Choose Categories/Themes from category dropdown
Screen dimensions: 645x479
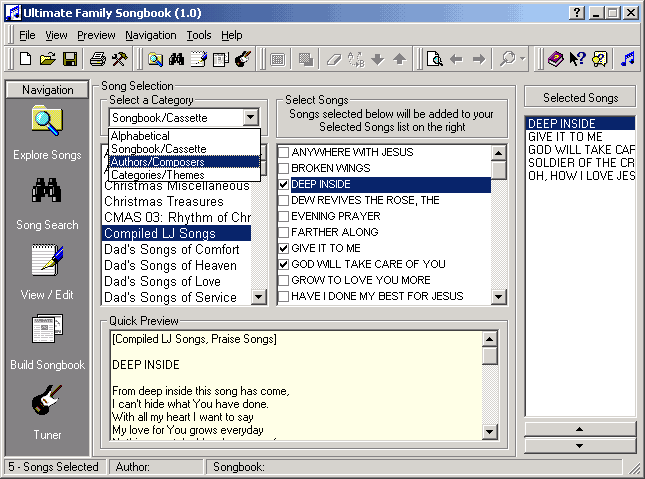pyautogui.click(x=158, y=175)
